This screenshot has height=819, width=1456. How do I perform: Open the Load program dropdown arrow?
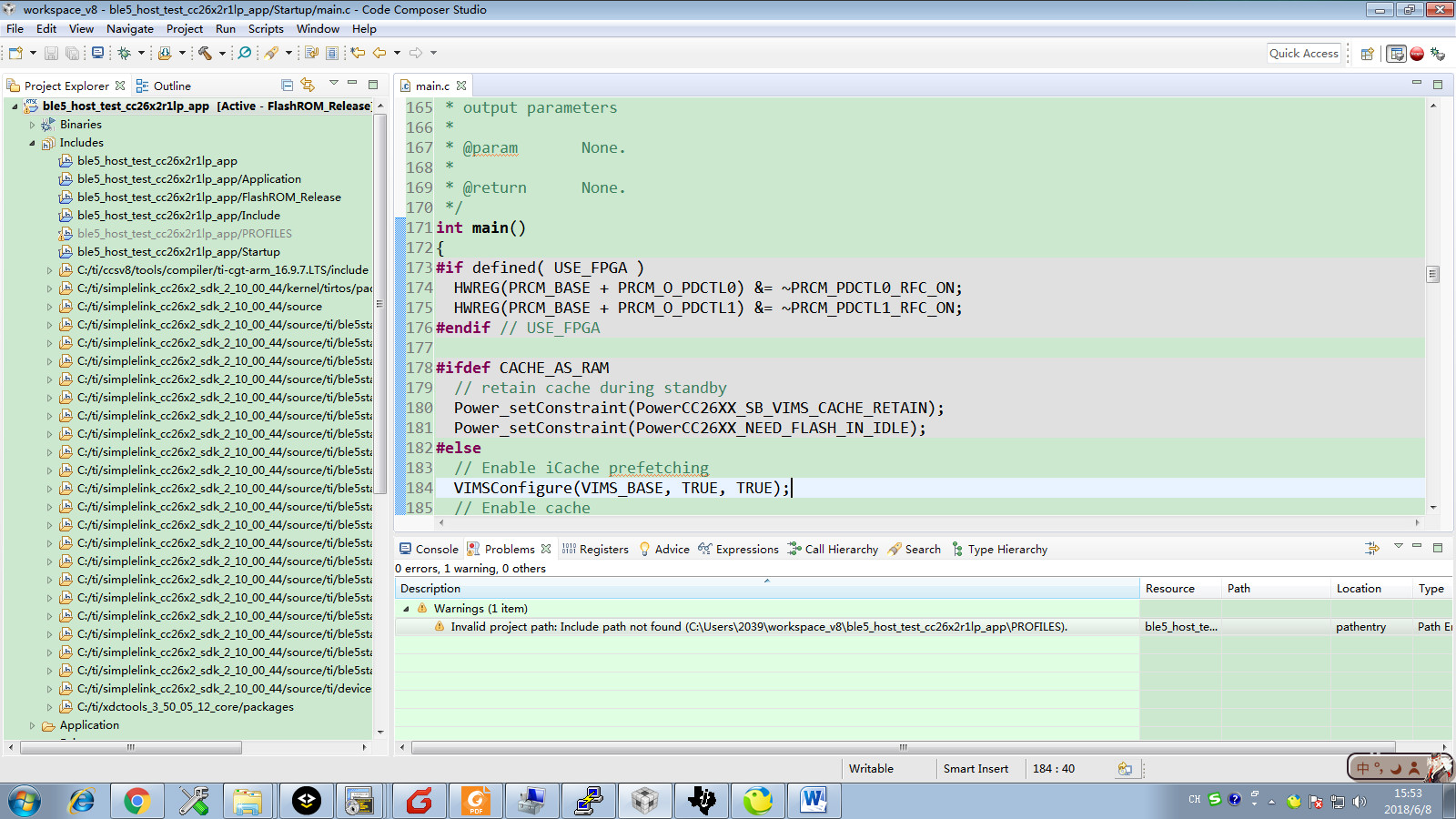(x=182, y=53)
